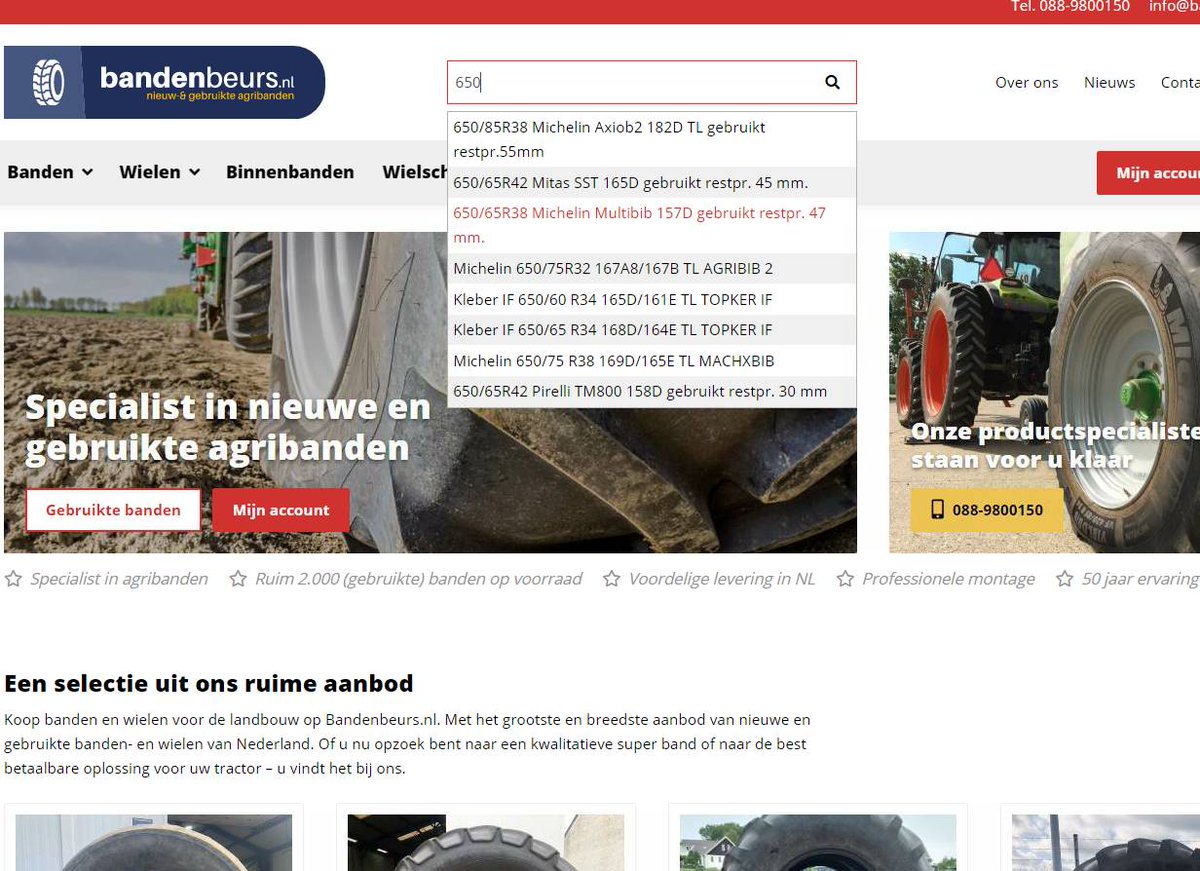Viewport: 1200px width, 871px height.
Task: Select suggestion 650/65R42 Mitas SST 165D
Action: (651, 182)
